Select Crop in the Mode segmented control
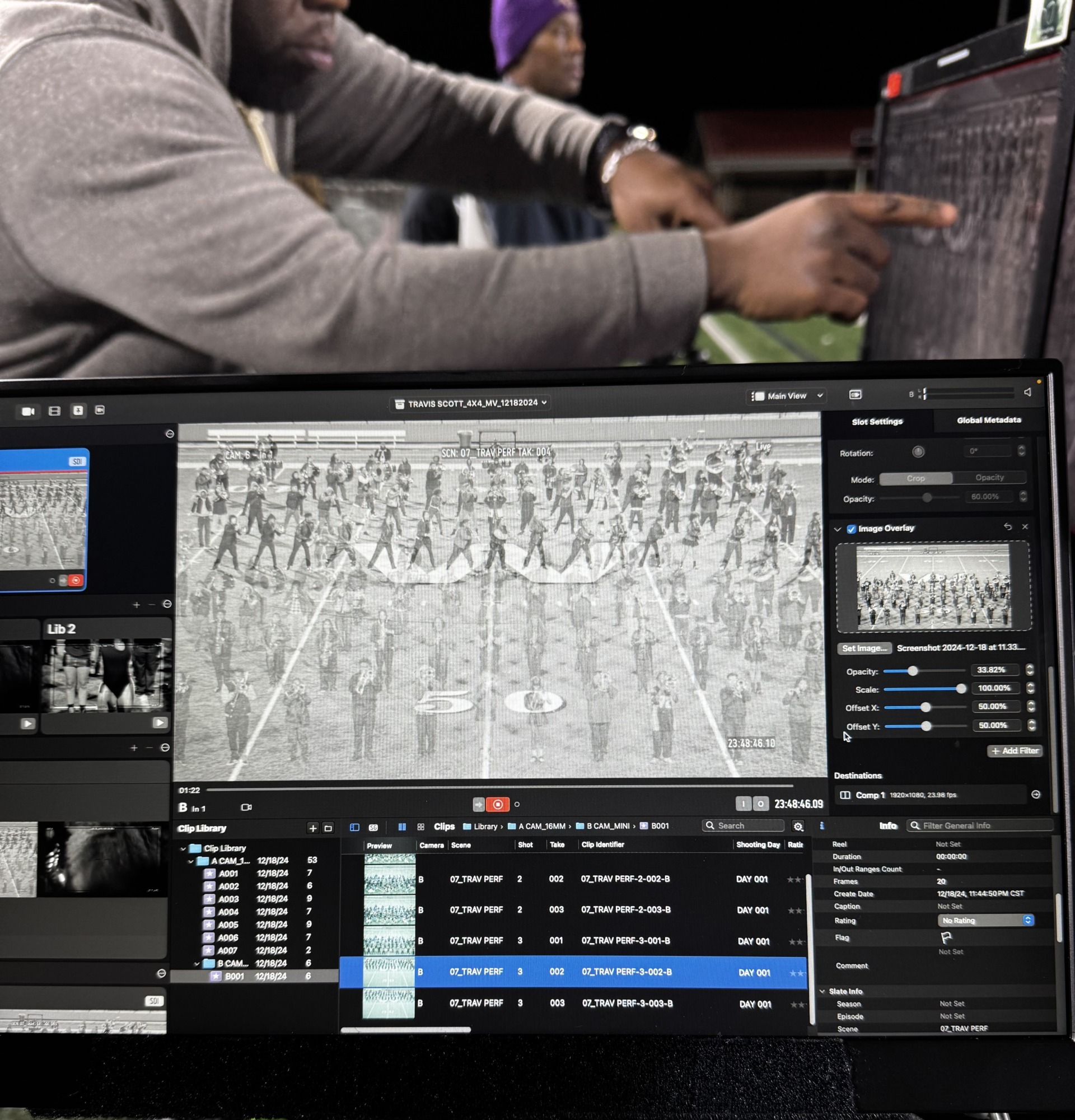This screenshot has height=1120, width=1075. click(915, 478)
